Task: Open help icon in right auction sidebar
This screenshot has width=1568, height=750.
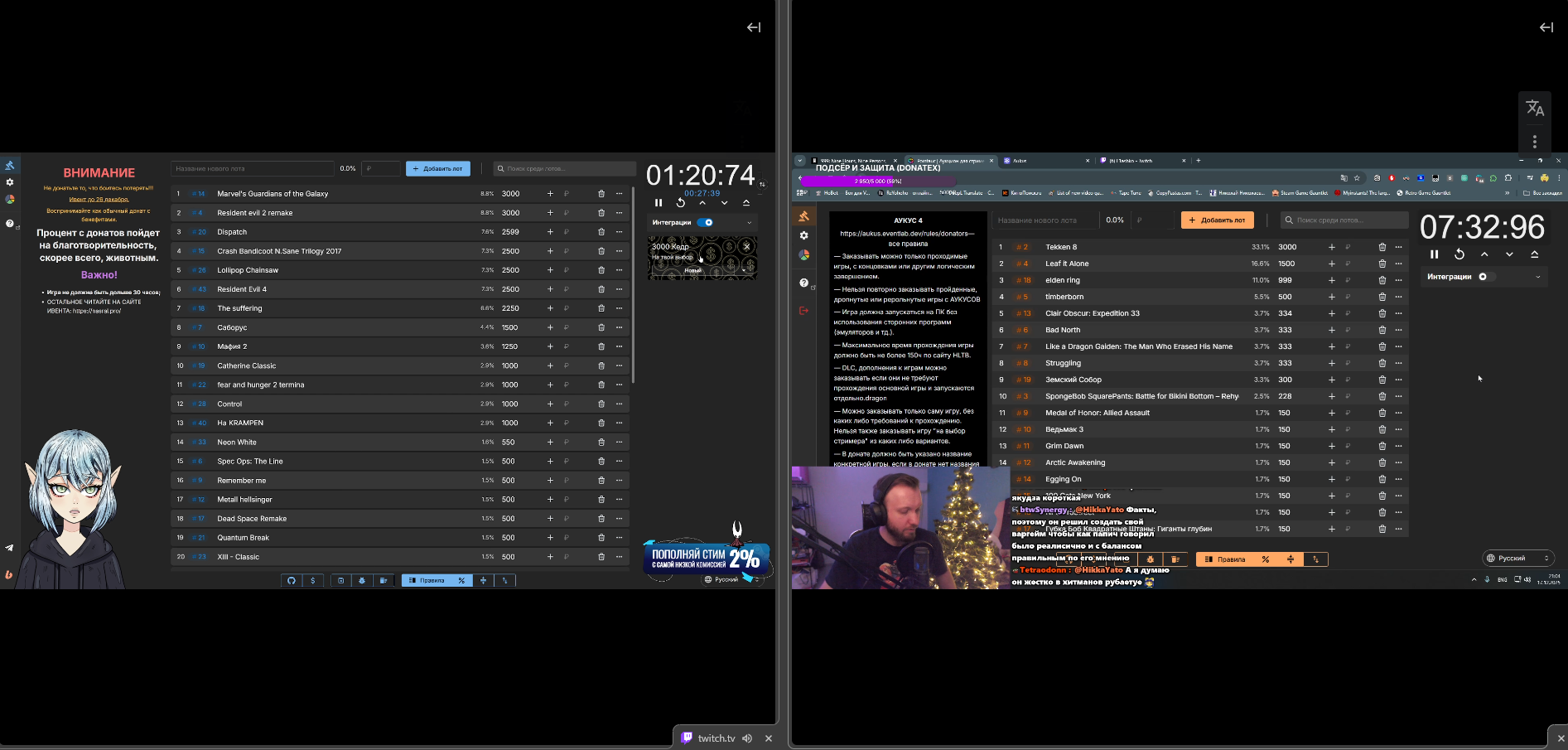Action: tap(803, 283)
